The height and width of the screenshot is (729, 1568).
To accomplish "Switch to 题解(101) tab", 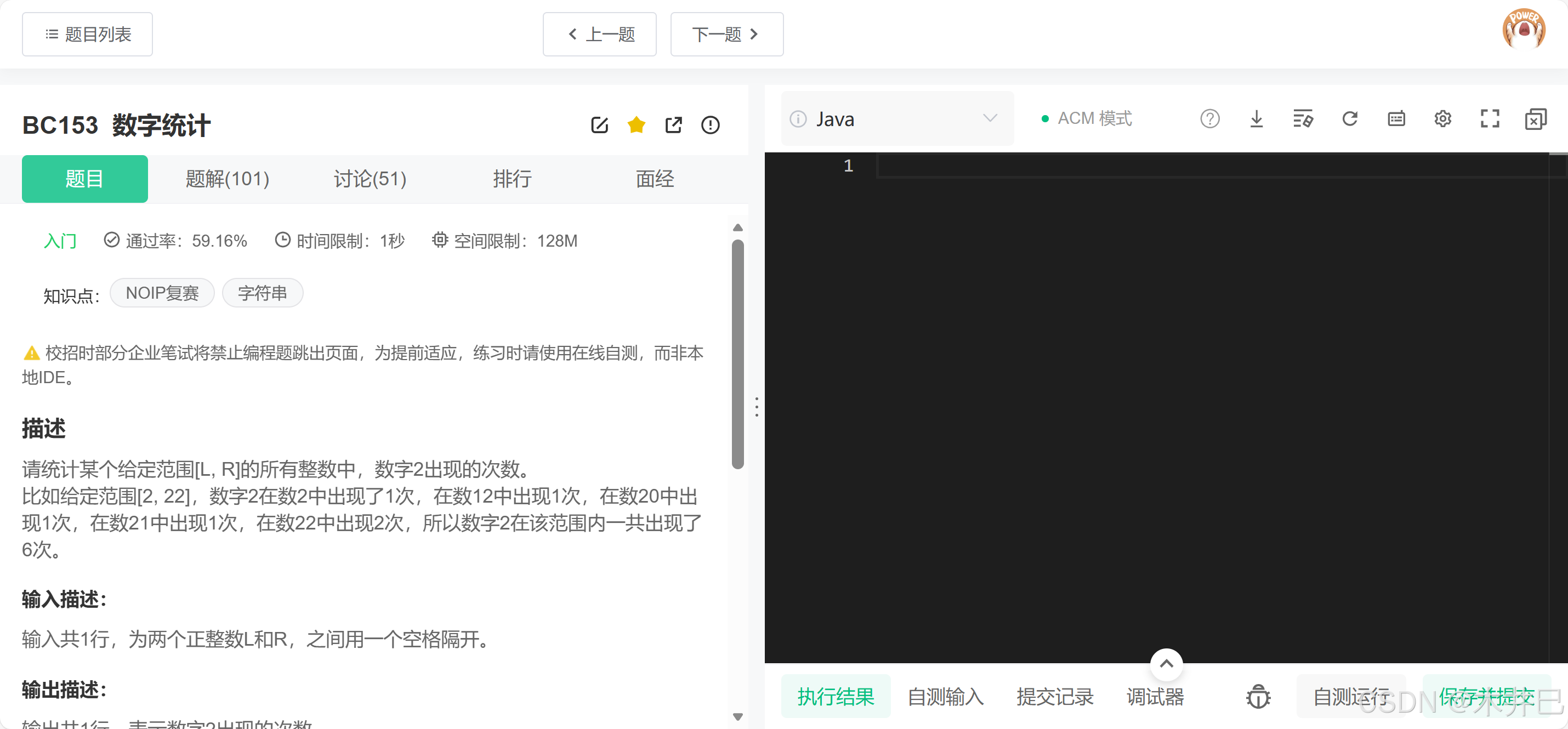I will point(227,179).
